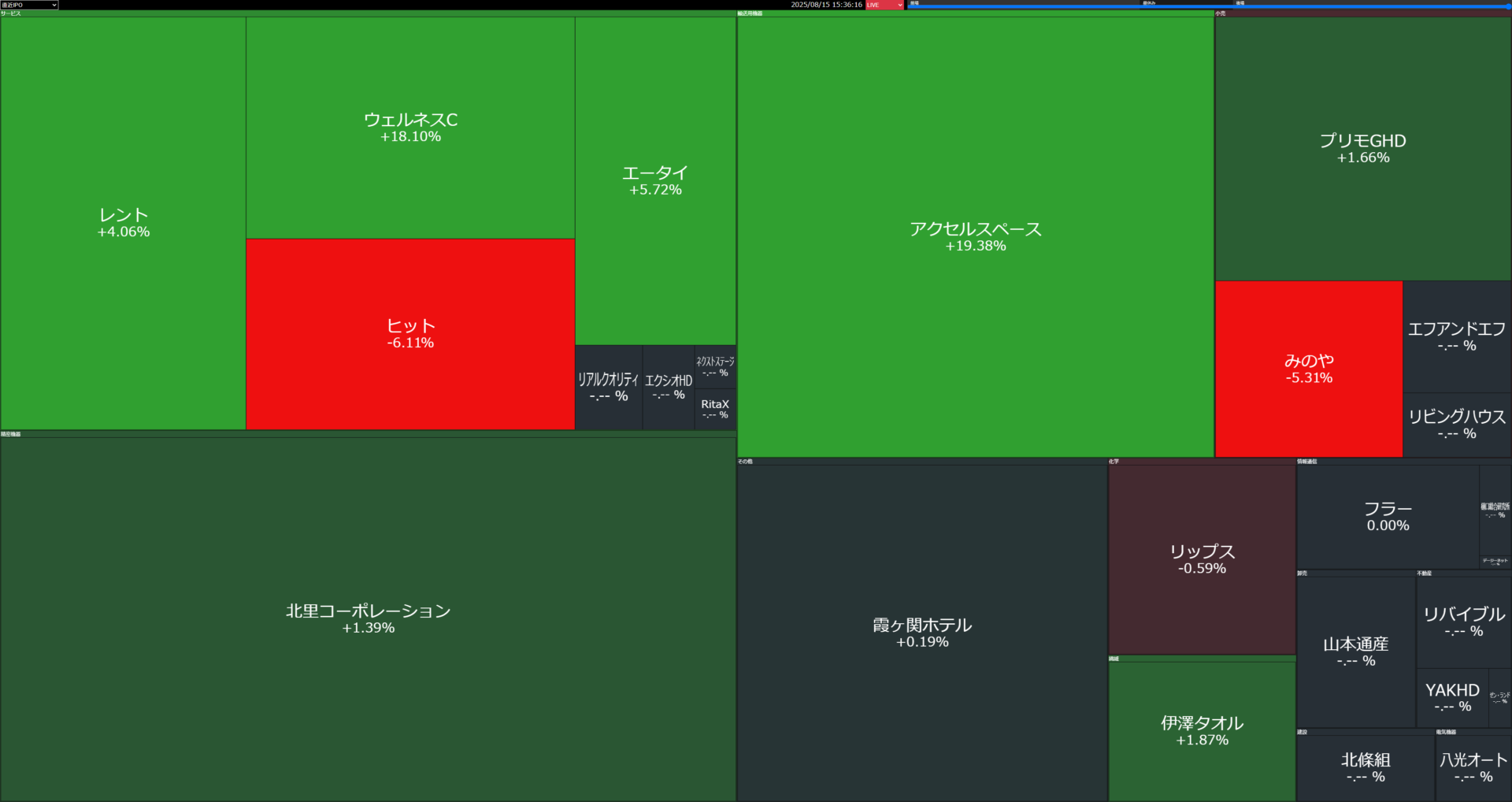Select the YAKHD tile

[1453, 697]
